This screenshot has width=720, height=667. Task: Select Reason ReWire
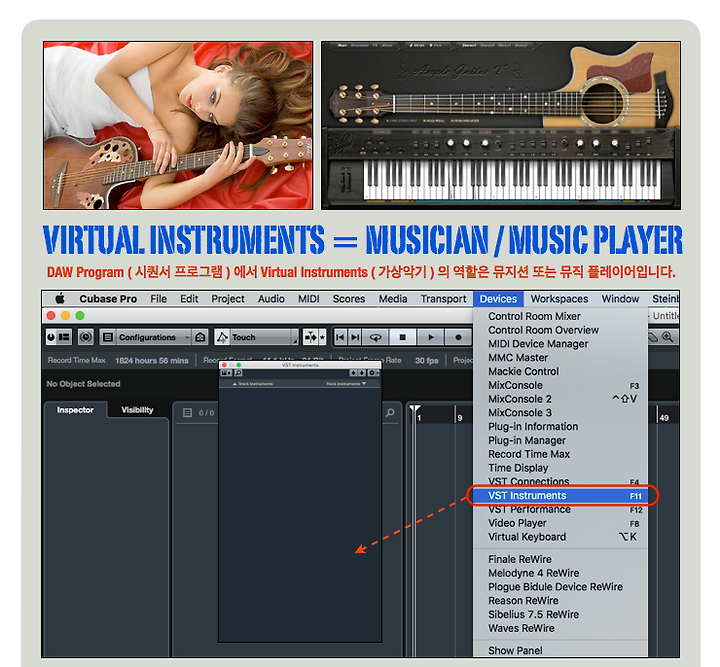560,600
